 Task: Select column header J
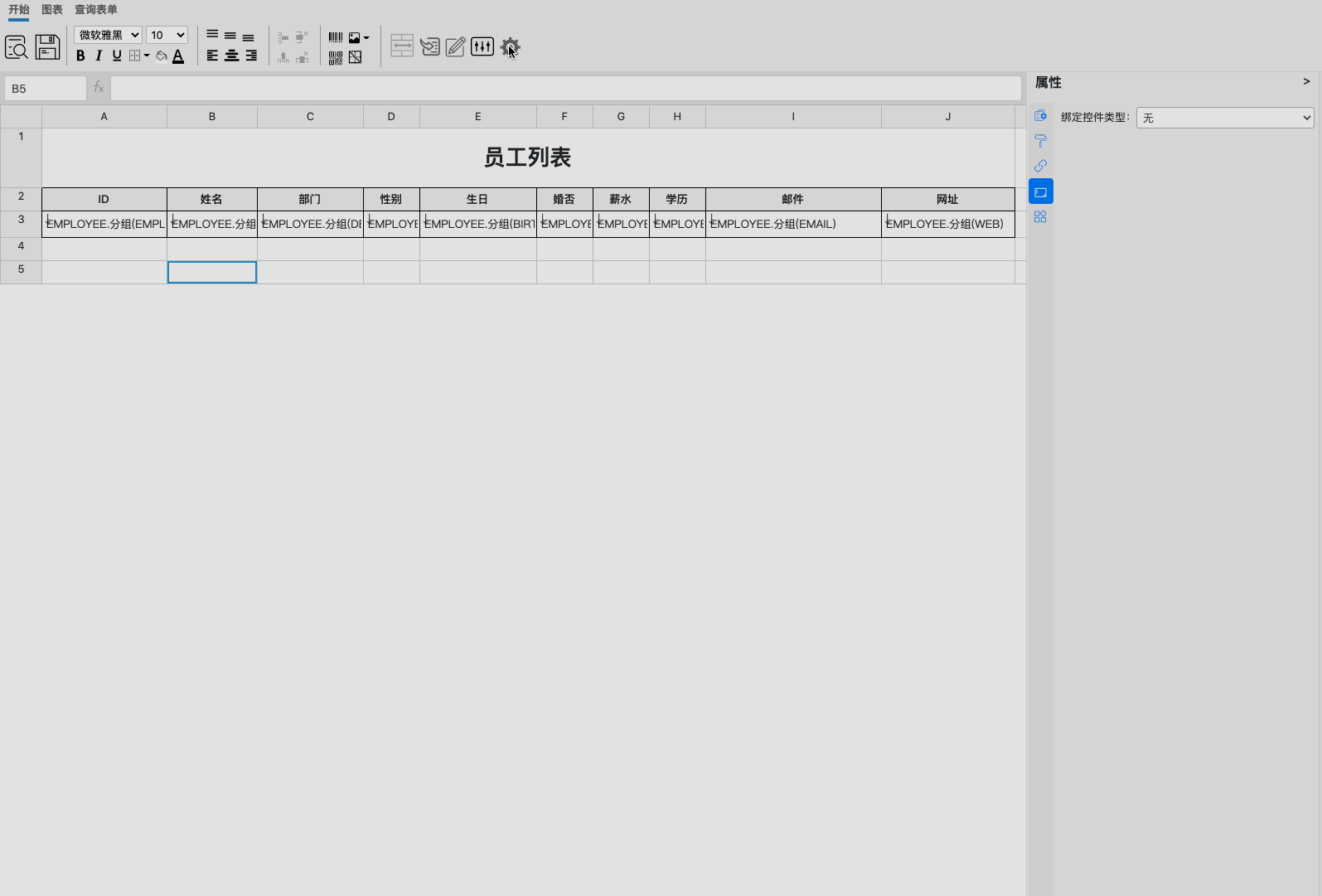(948, 117)
